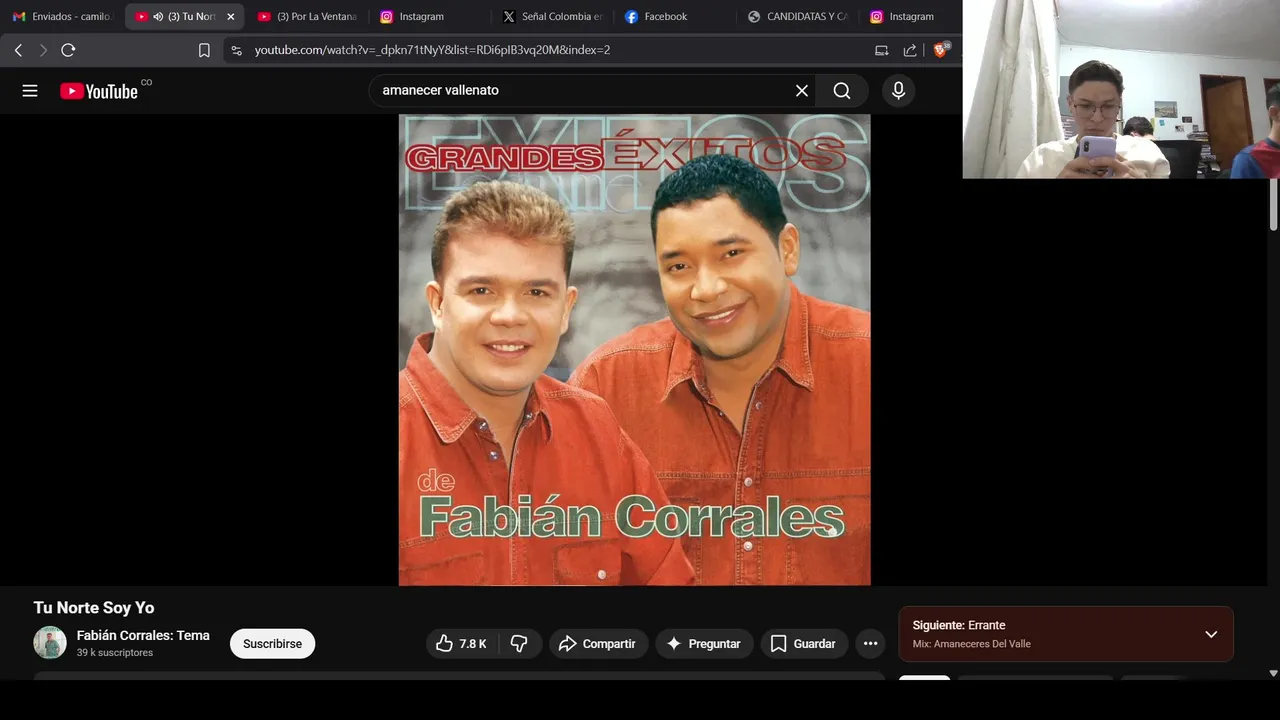Switch to the Facebook tab

[675, 17]
